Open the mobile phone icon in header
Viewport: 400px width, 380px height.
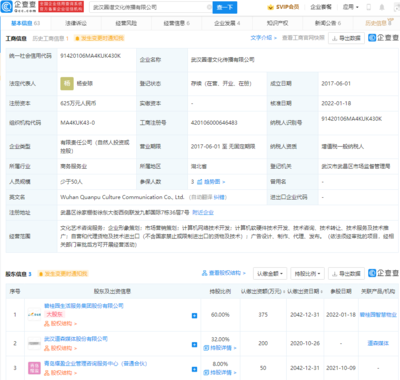[369, 7]
